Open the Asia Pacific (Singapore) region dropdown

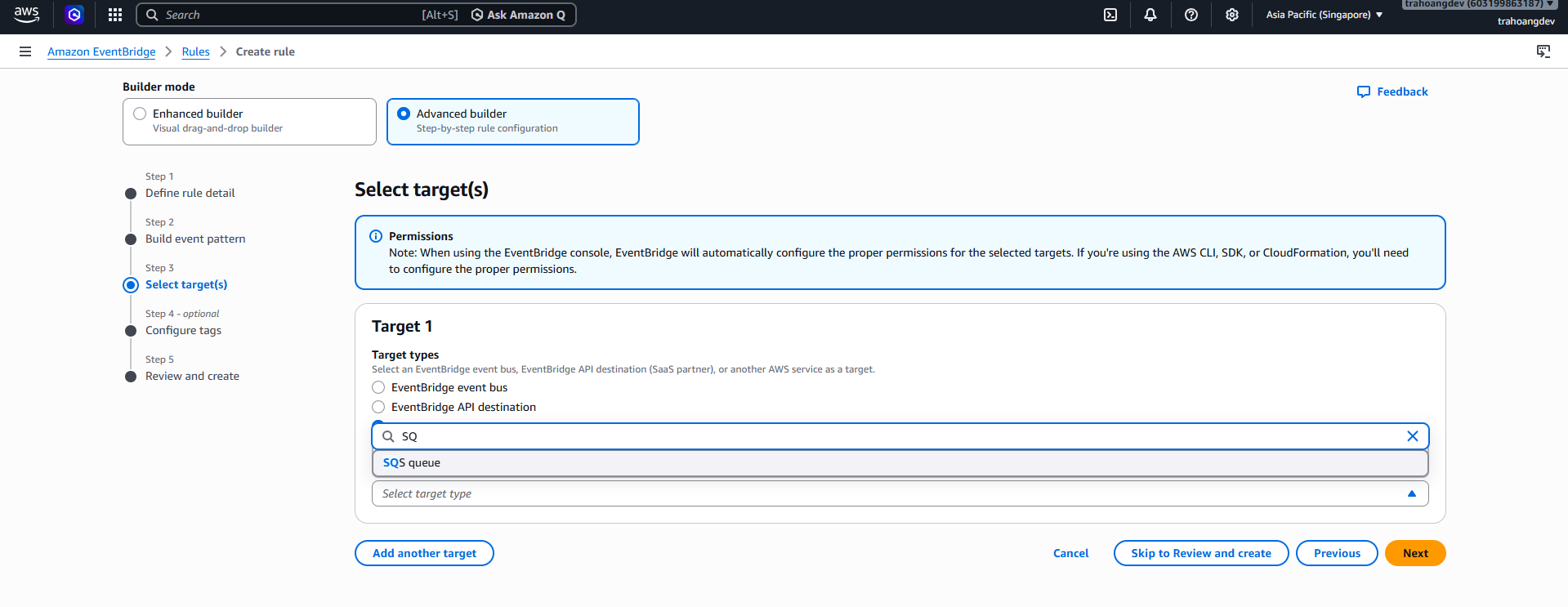point(1325,15)
